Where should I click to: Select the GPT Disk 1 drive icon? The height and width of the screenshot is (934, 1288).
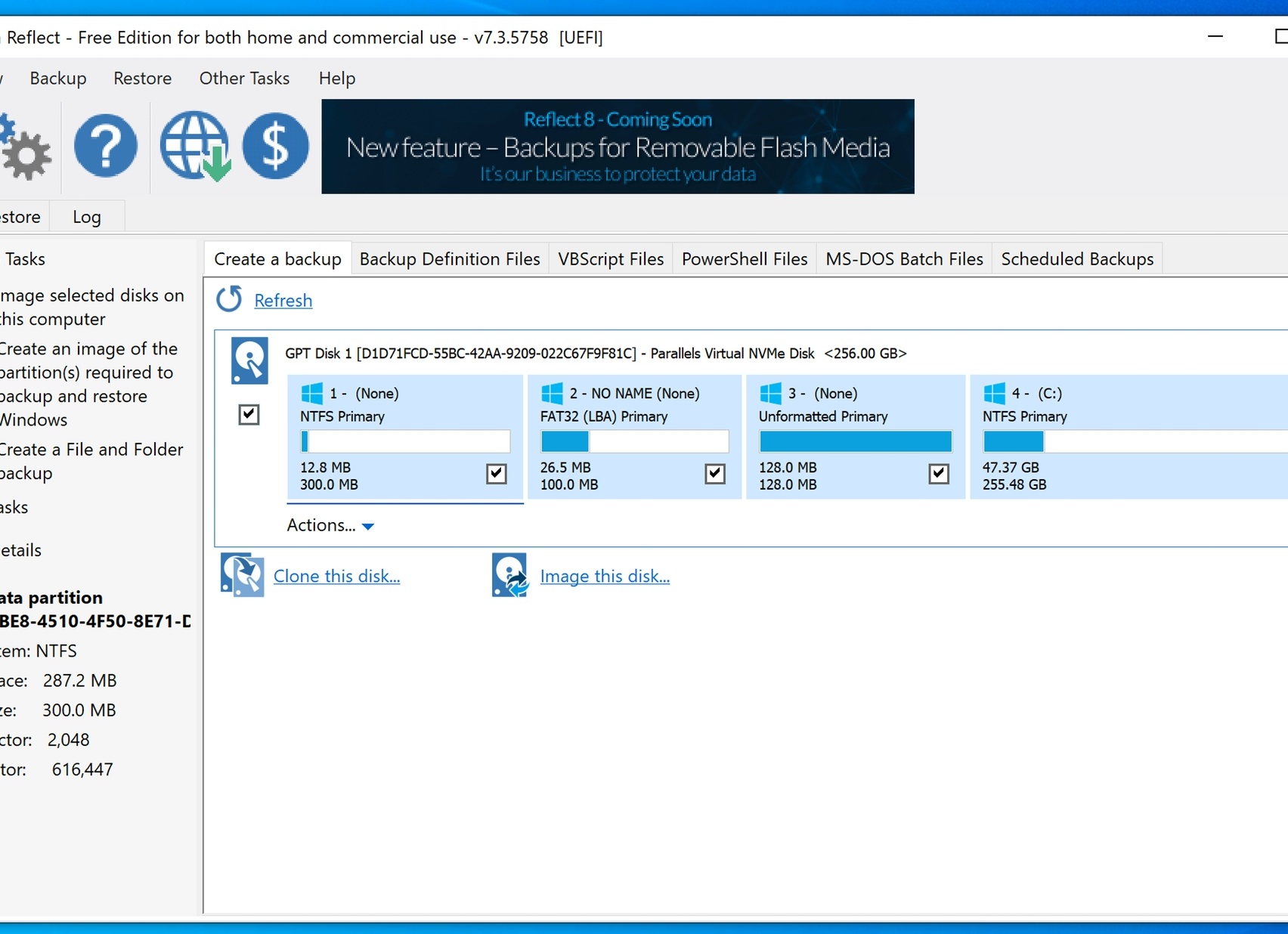pos(249,360)
